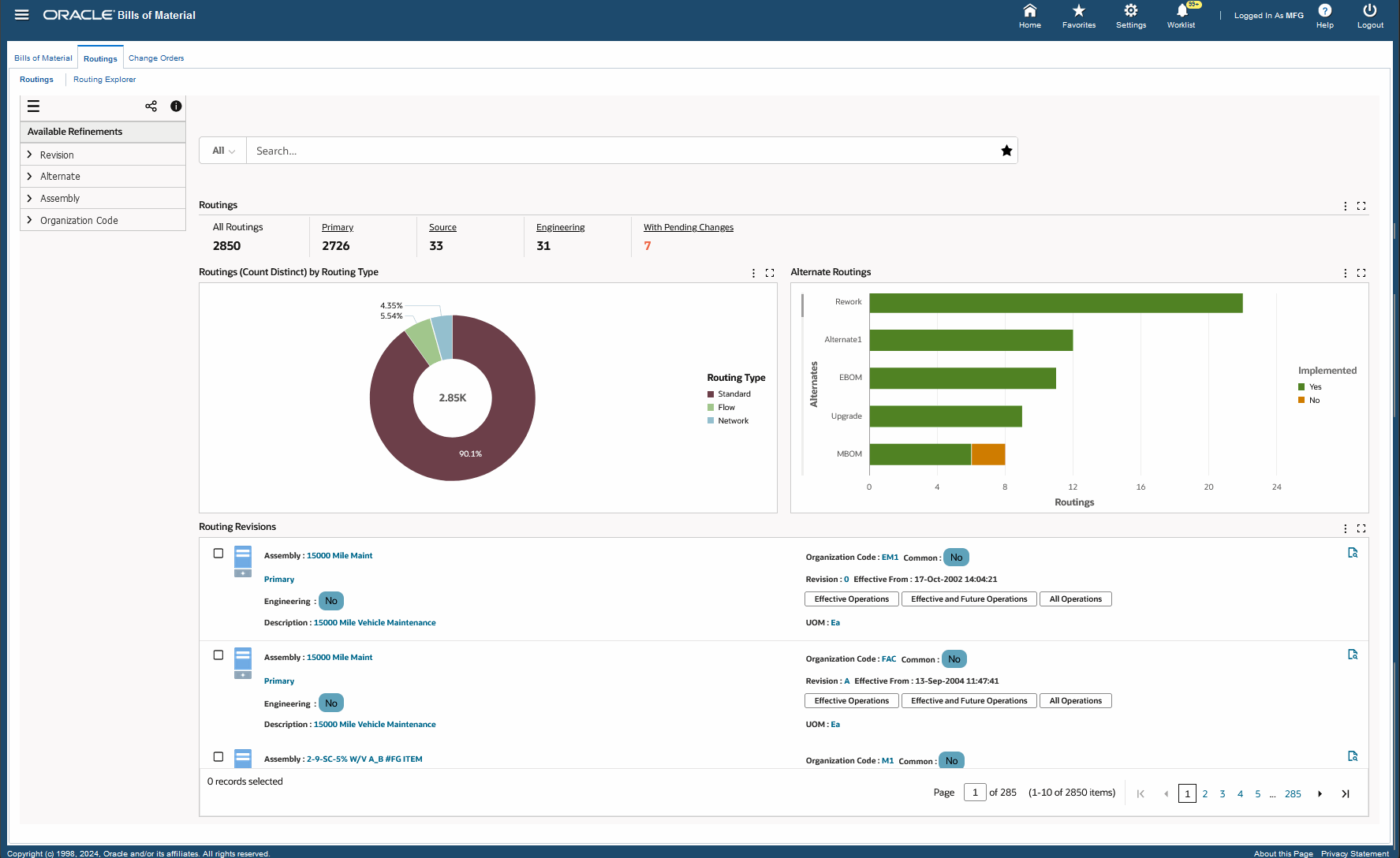Open the Routing Explorer subtab
1400x858 pixels.
[104, 80]
